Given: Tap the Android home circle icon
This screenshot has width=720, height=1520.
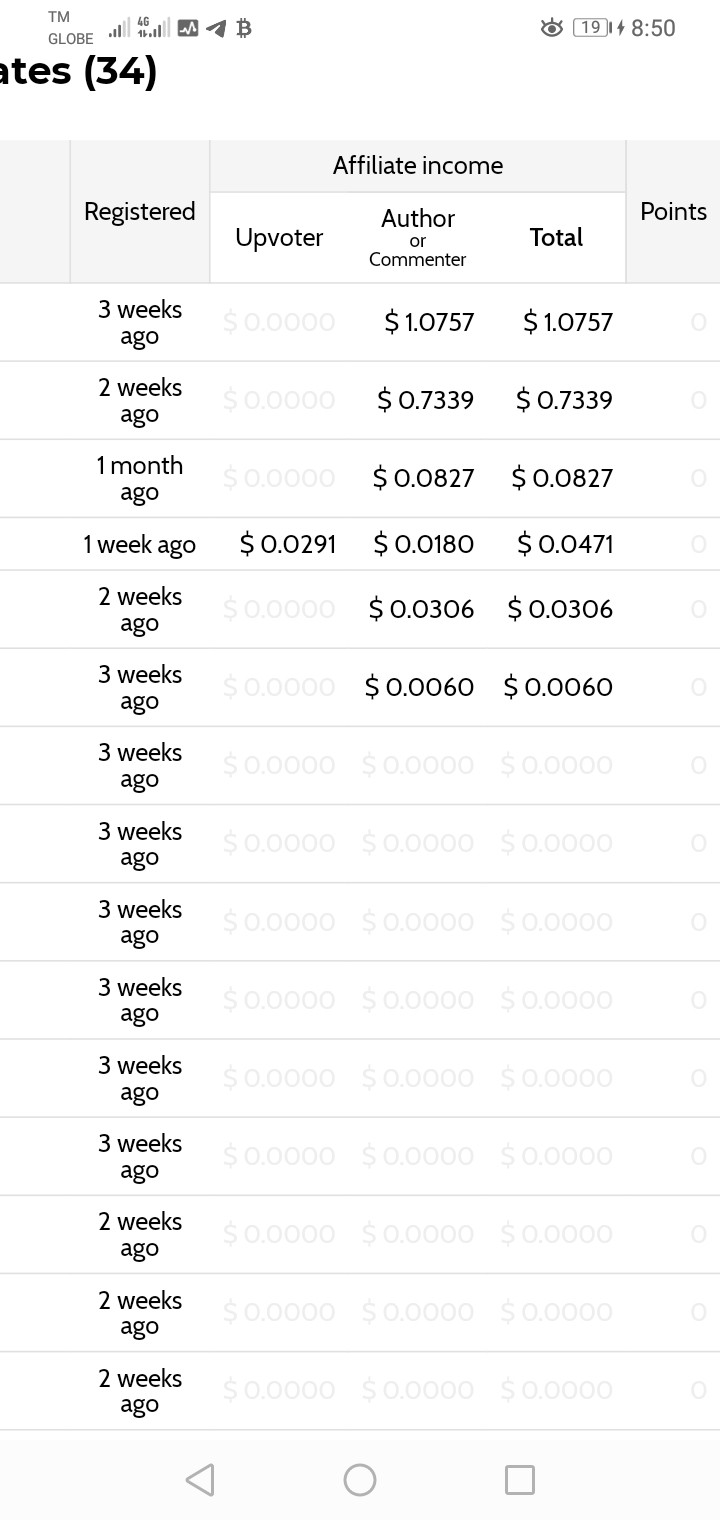Looking at the screenshot, I should 360,1479.
